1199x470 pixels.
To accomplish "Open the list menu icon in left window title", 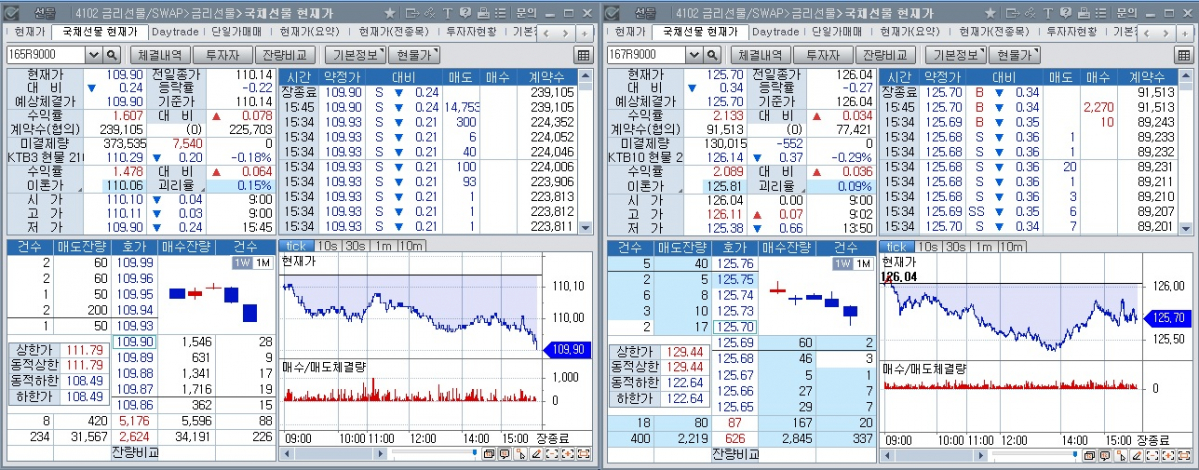I will point(499,13).
